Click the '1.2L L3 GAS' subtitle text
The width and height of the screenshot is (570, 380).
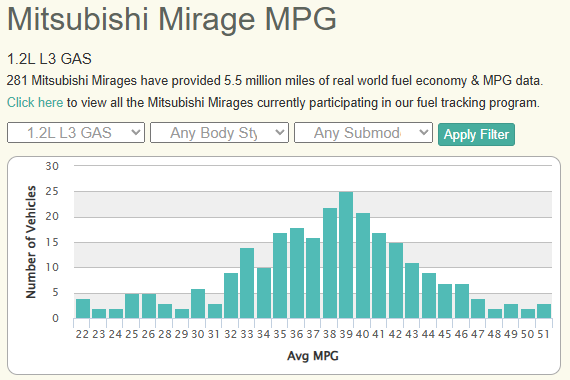49,59
